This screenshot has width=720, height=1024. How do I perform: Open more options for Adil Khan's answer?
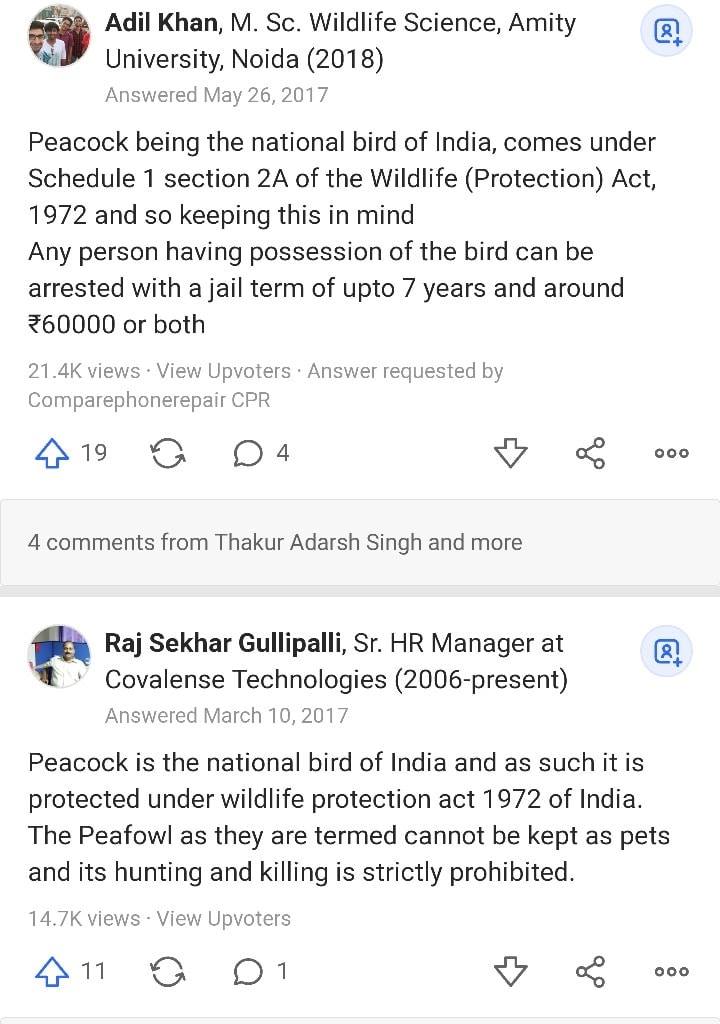click(x=672, y=453)
